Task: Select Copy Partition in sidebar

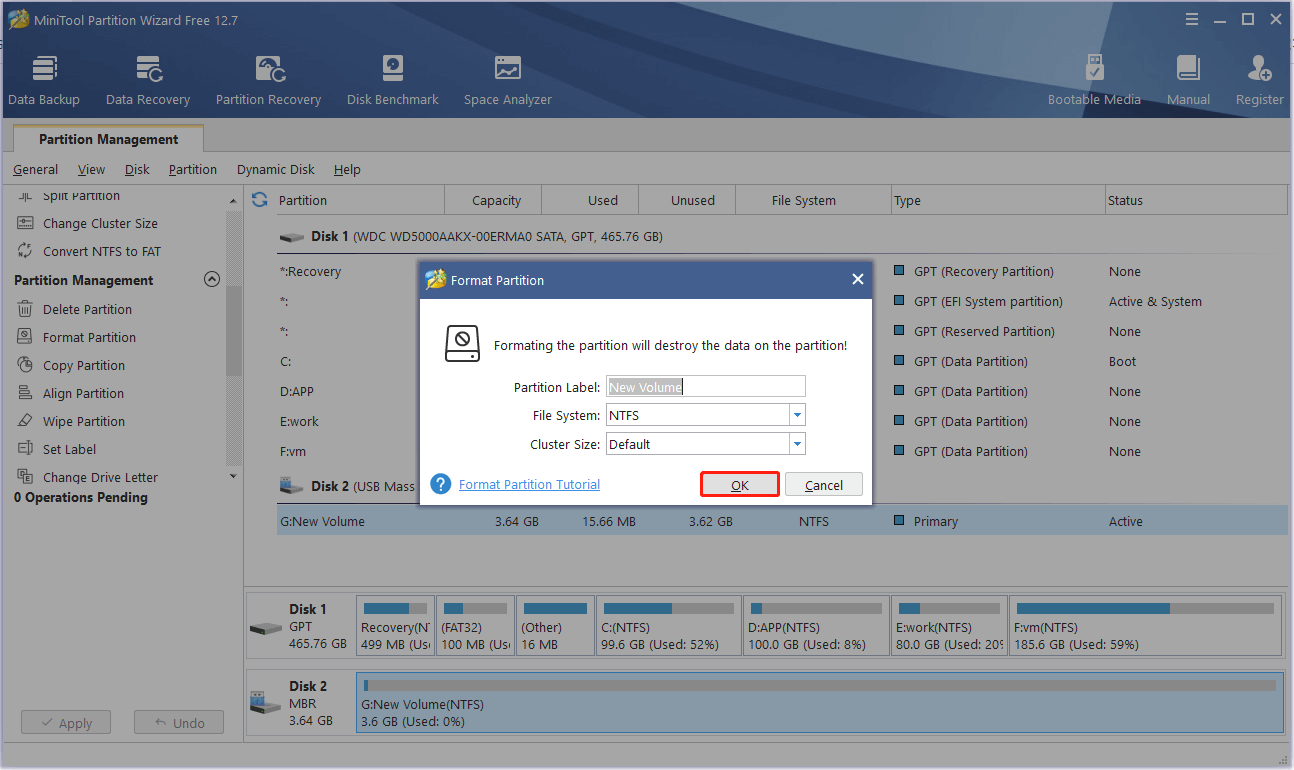Action: pyautogui.click(x=84, y=365)
